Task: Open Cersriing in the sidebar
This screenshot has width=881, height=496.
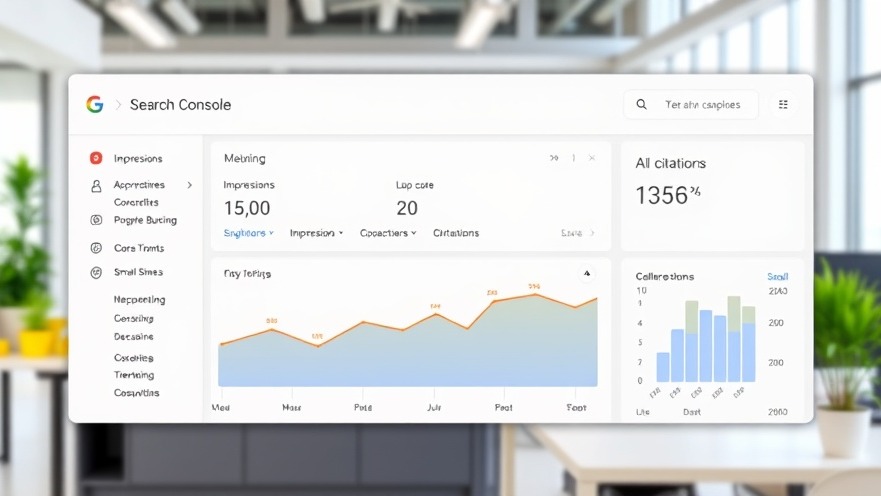Action: tap(134, 318)
